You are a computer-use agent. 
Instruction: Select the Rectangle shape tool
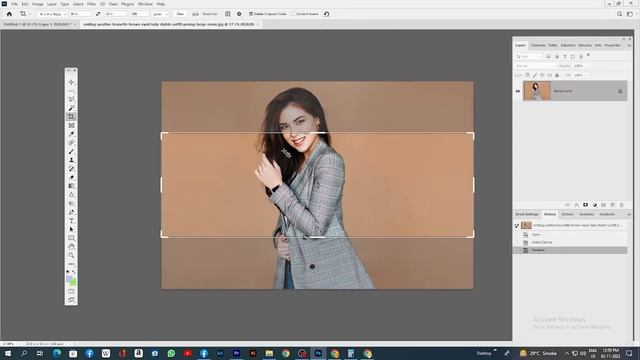point(71,238)
